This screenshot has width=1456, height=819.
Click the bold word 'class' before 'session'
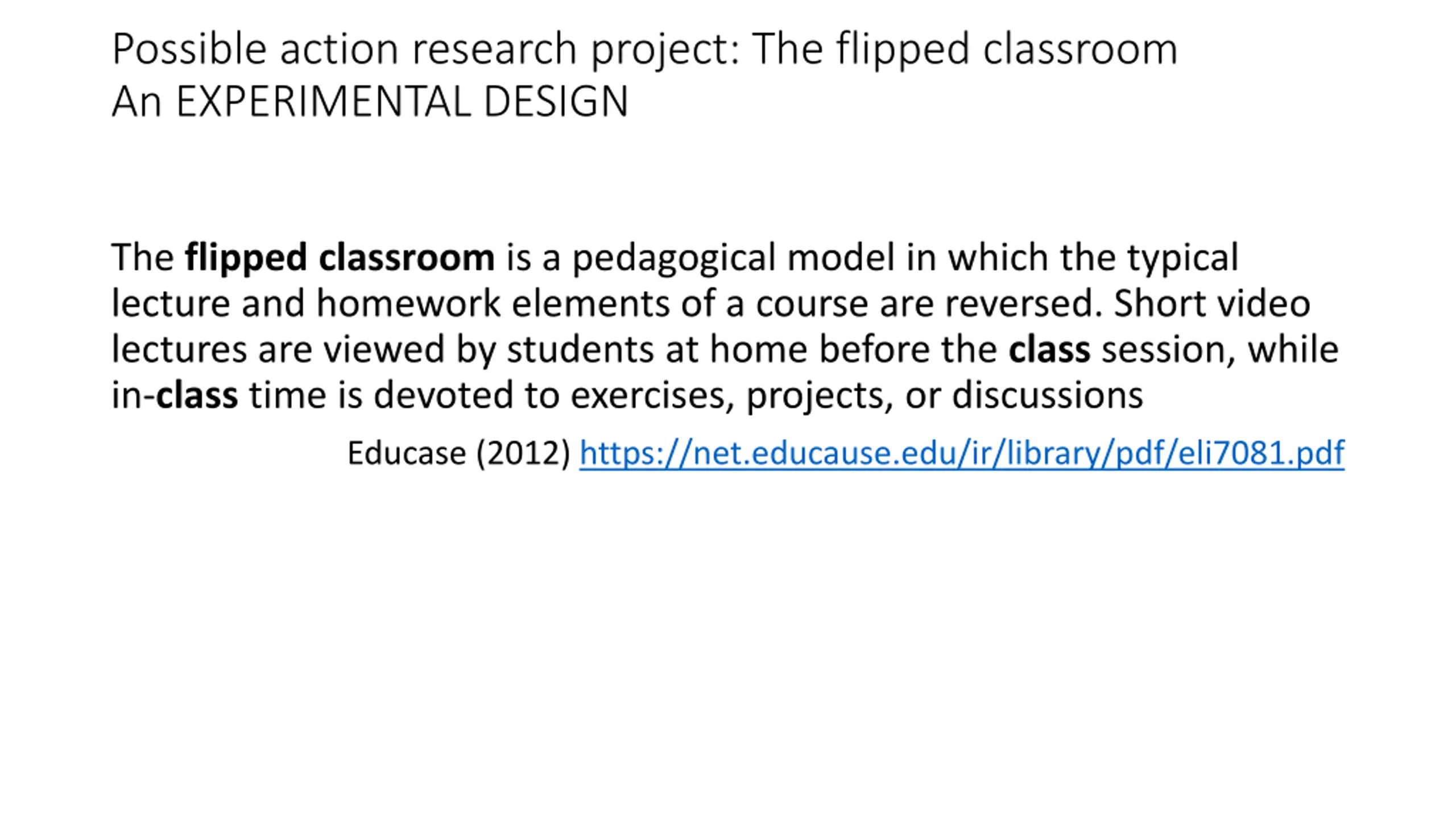(1049, 349)
